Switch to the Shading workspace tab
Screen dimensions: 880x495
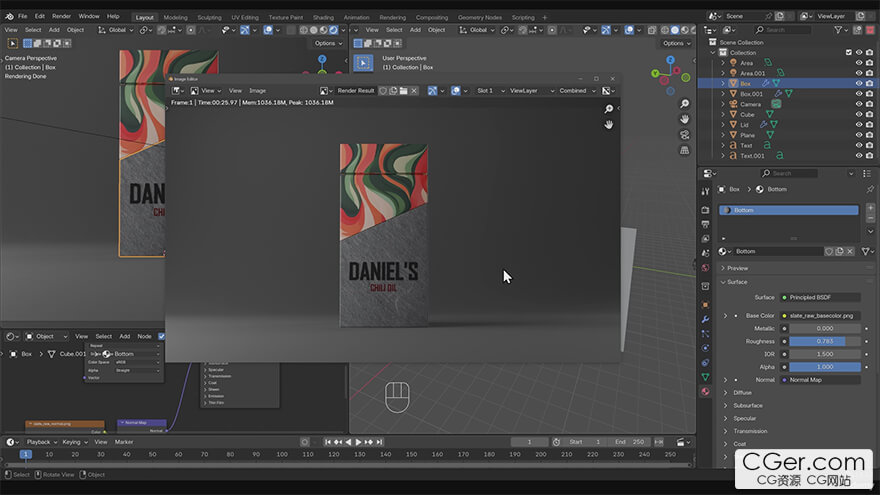(323, 17)
